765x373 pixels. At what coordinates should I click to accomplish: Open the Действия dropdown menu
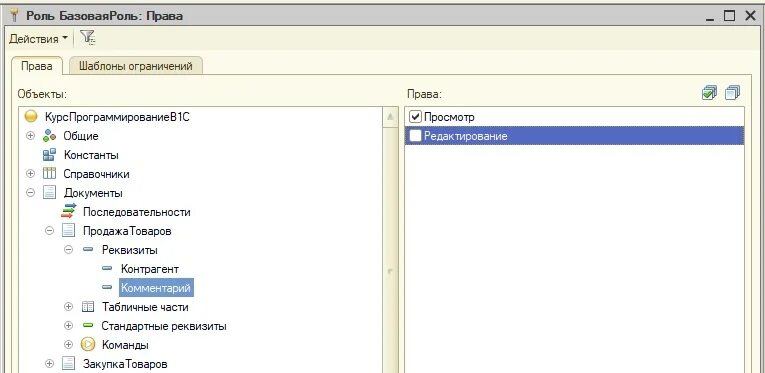[39, 39]
